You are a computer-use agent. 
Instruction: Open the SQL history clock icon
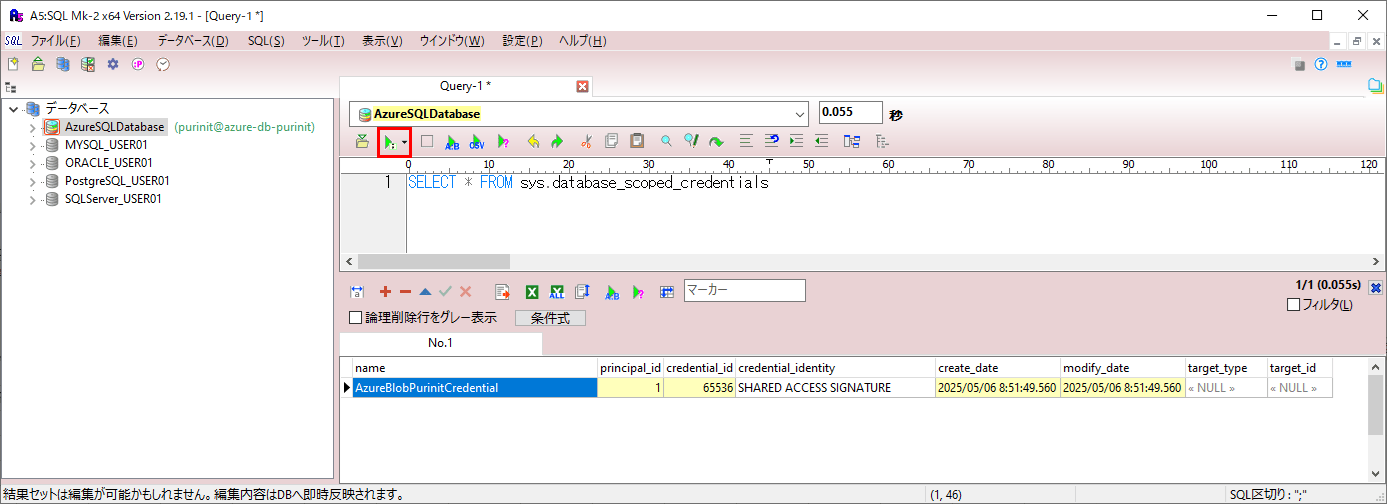pos(163,64)
